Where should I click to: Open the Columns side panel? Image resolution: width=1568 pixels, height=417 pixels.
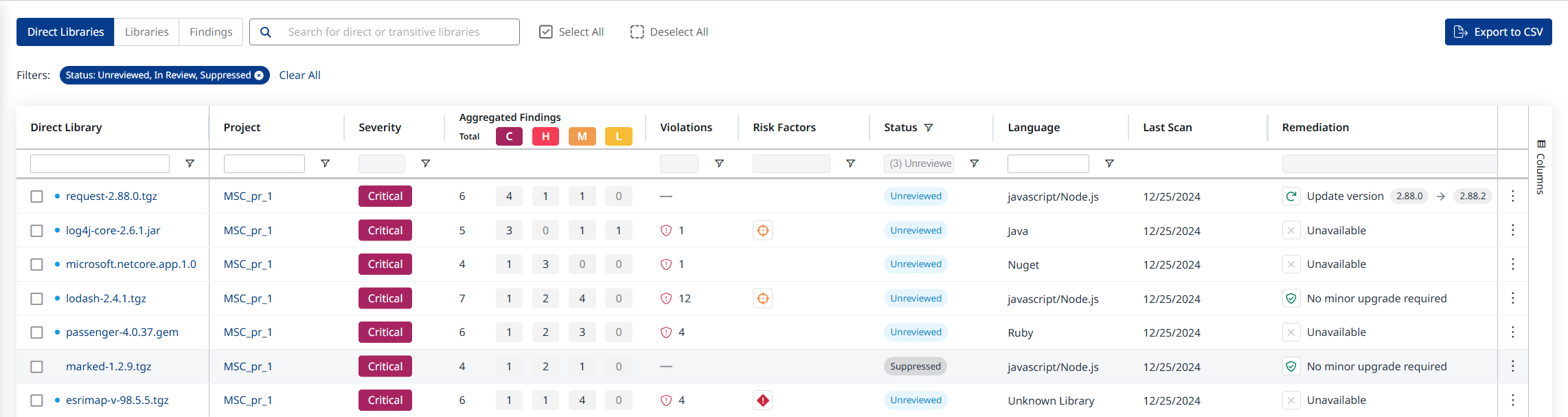point(1541,166)
